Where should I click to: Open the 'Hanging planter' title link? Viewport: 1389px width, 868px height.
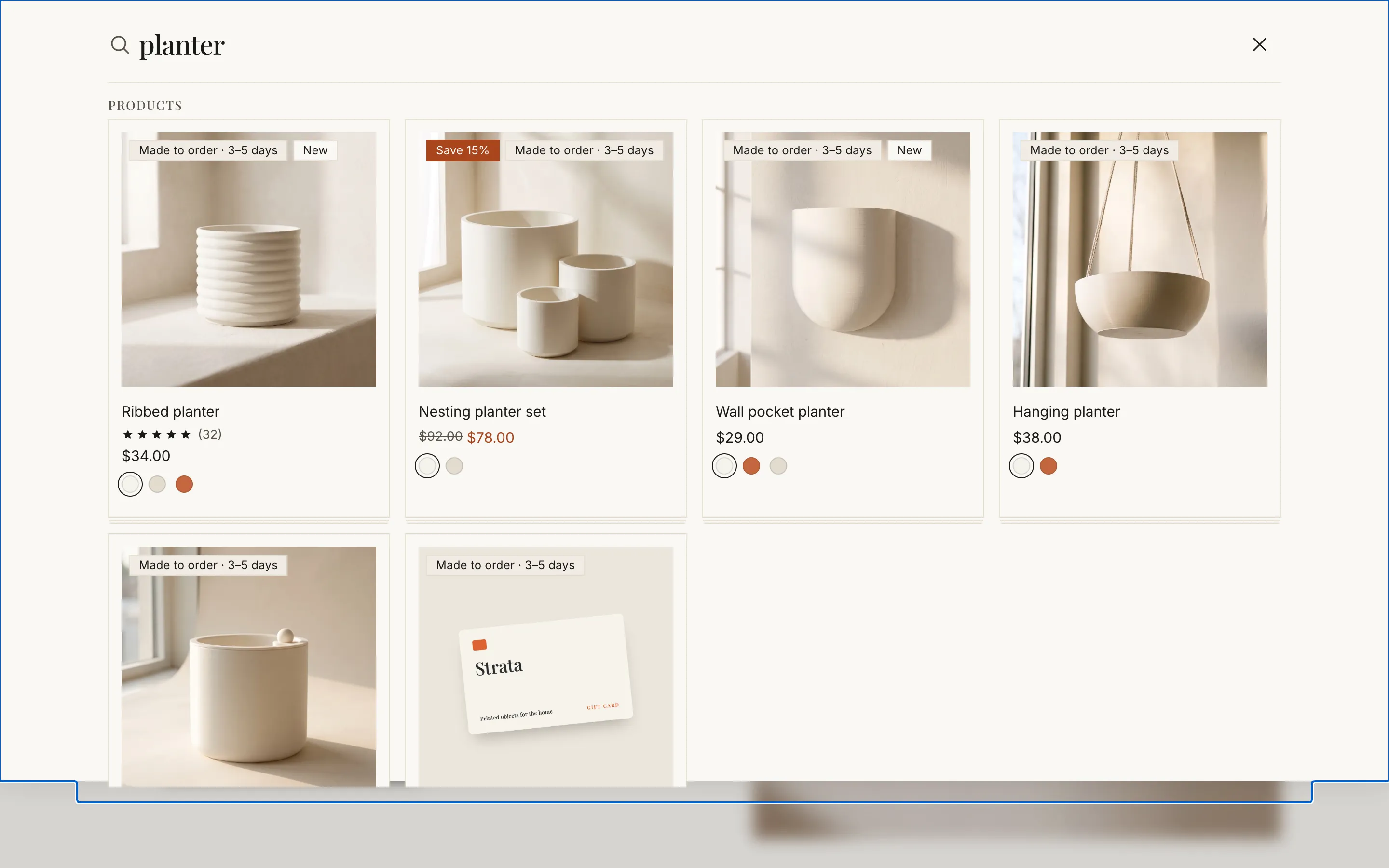pyautogui.click(x=1066, y=412)
